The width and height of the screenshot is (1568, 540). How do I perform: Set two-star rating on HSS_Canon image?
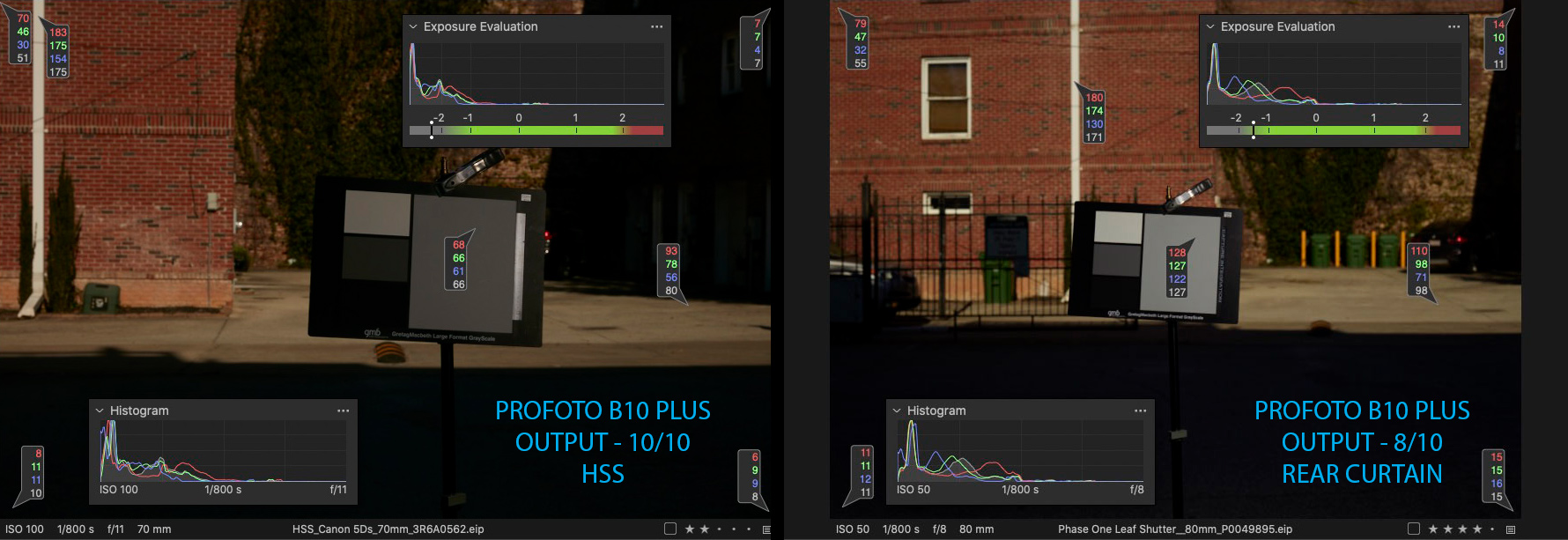tap(704, 529)
